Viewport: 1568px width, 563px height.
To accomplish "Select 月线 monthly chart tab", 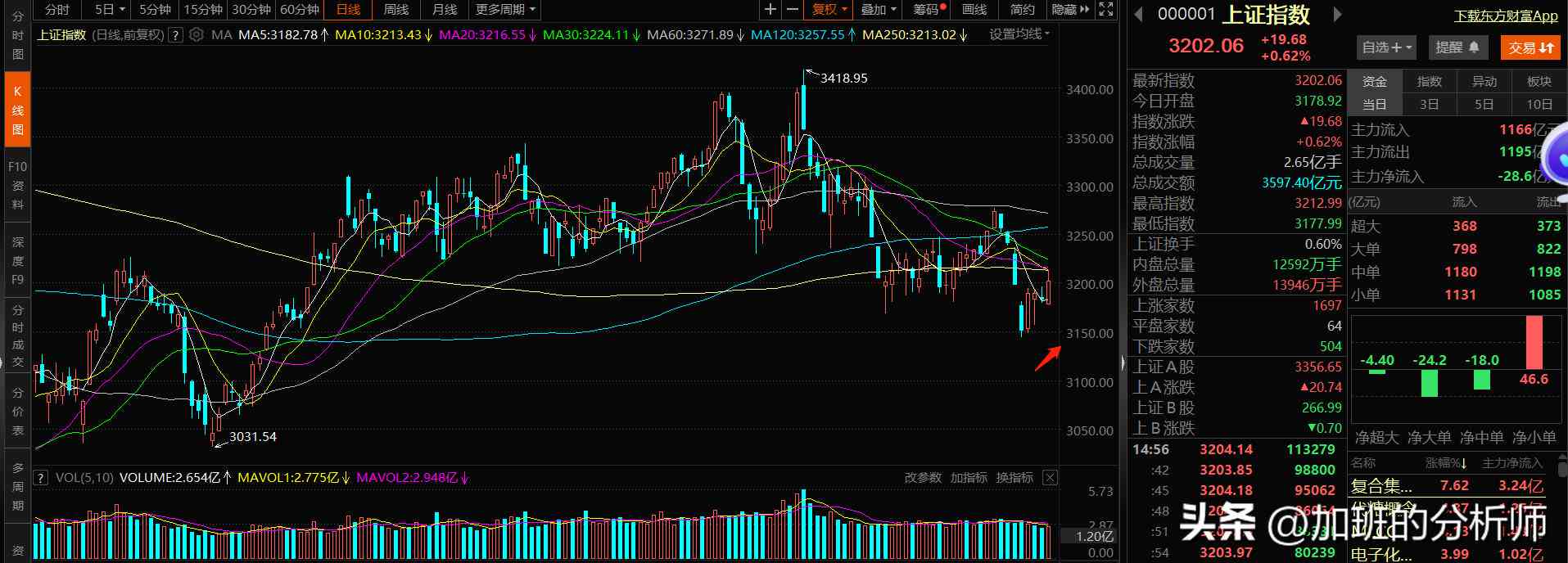I will 445,9.
